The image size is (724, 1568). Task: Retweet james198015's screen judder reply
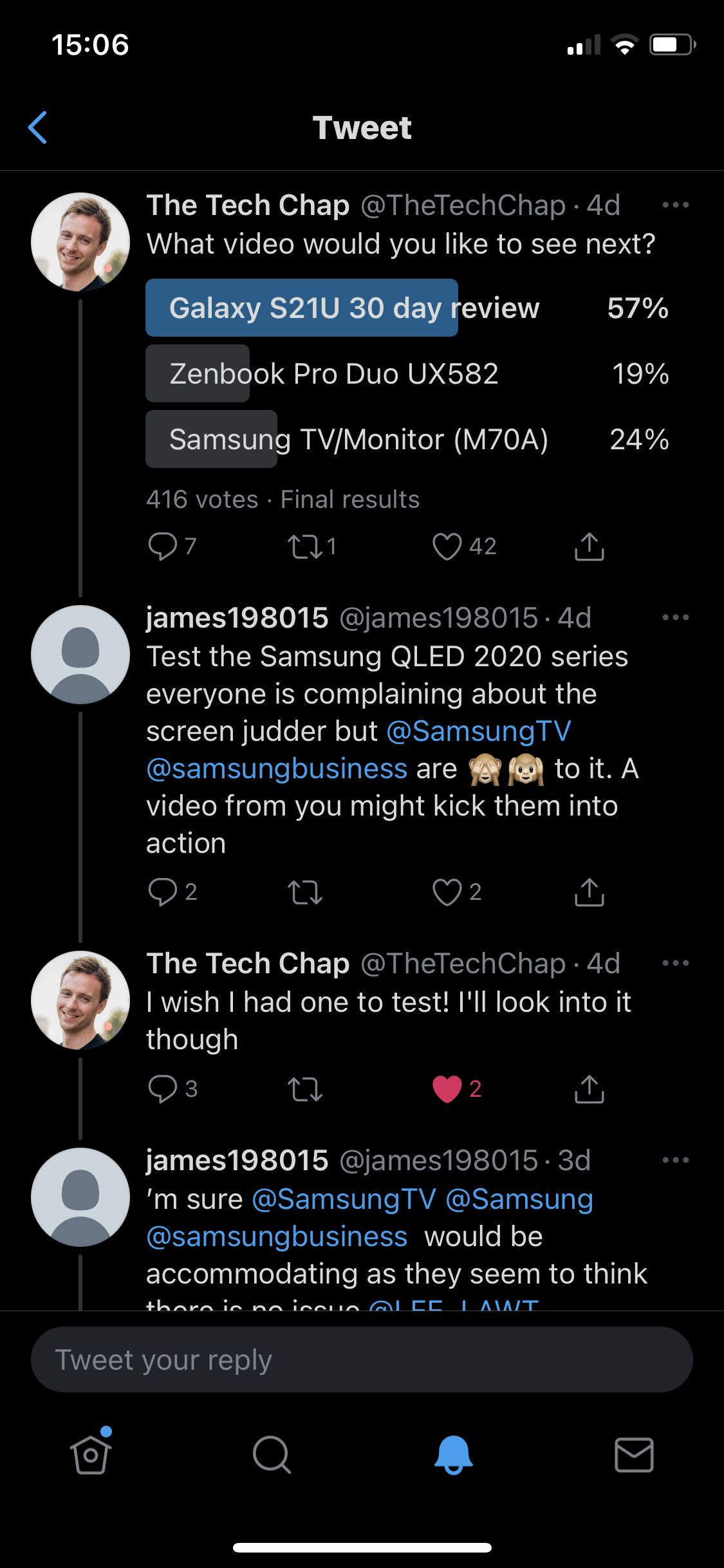tap(305, 892)
